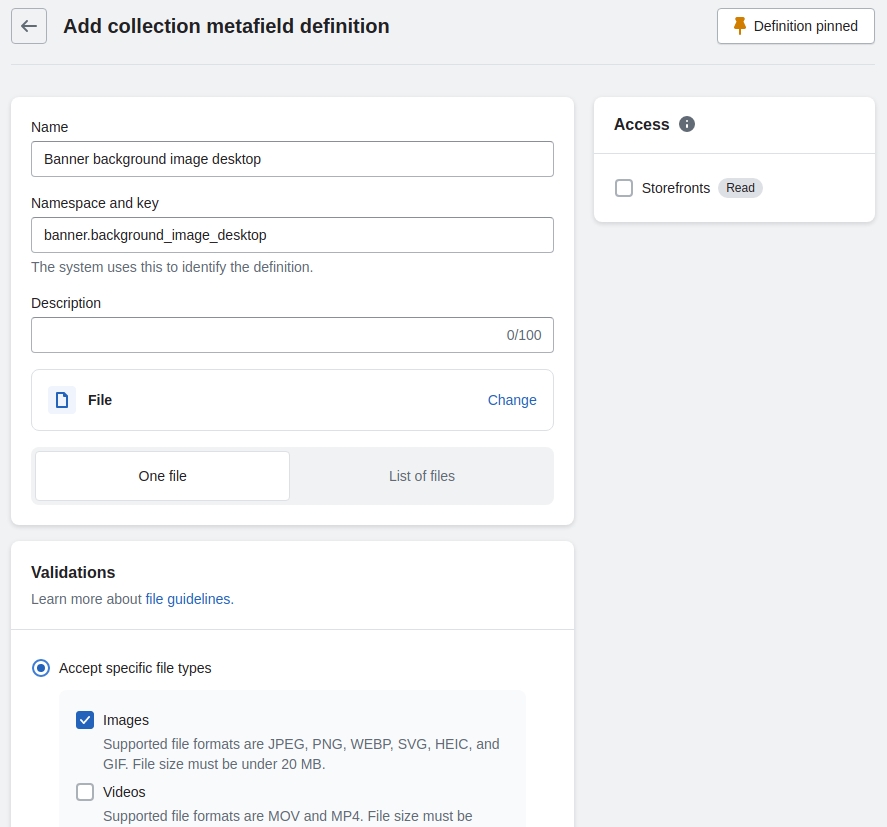Click the Read badge next to Storefronts
887x827 pixels.
point(740,188)
